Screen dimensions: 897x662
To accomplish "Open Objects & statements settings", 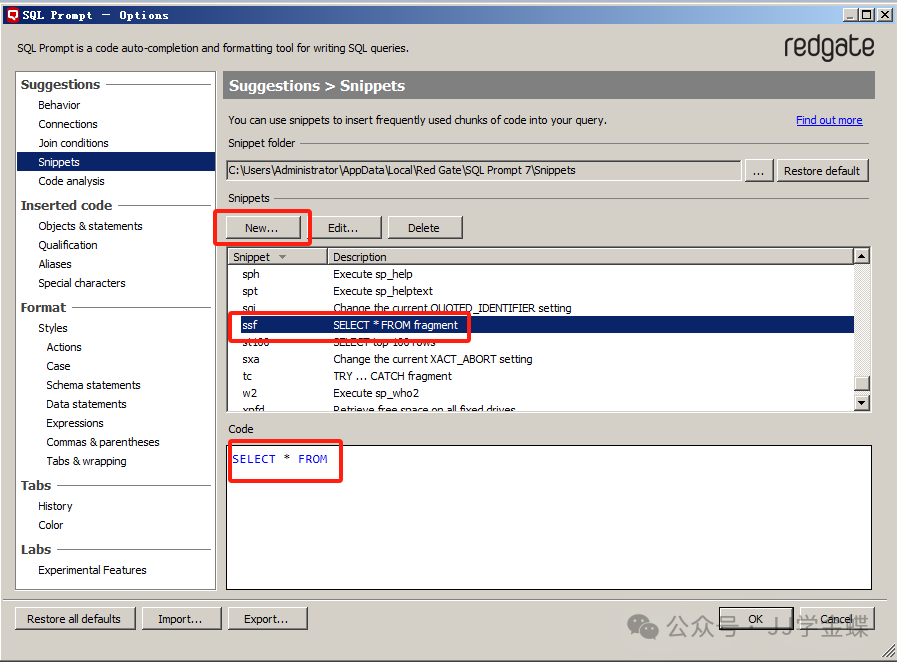I will [x=90, y=226].
